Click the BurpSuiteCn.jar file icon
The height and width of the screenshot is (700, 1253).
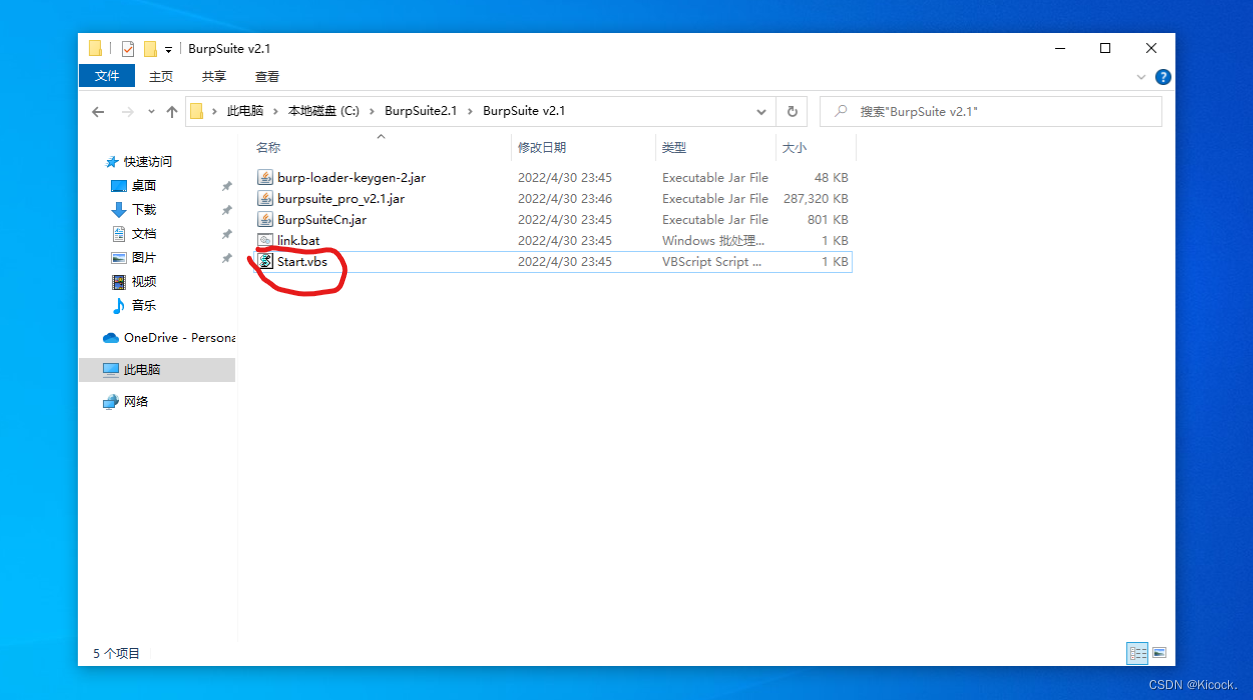click(265, 219)
